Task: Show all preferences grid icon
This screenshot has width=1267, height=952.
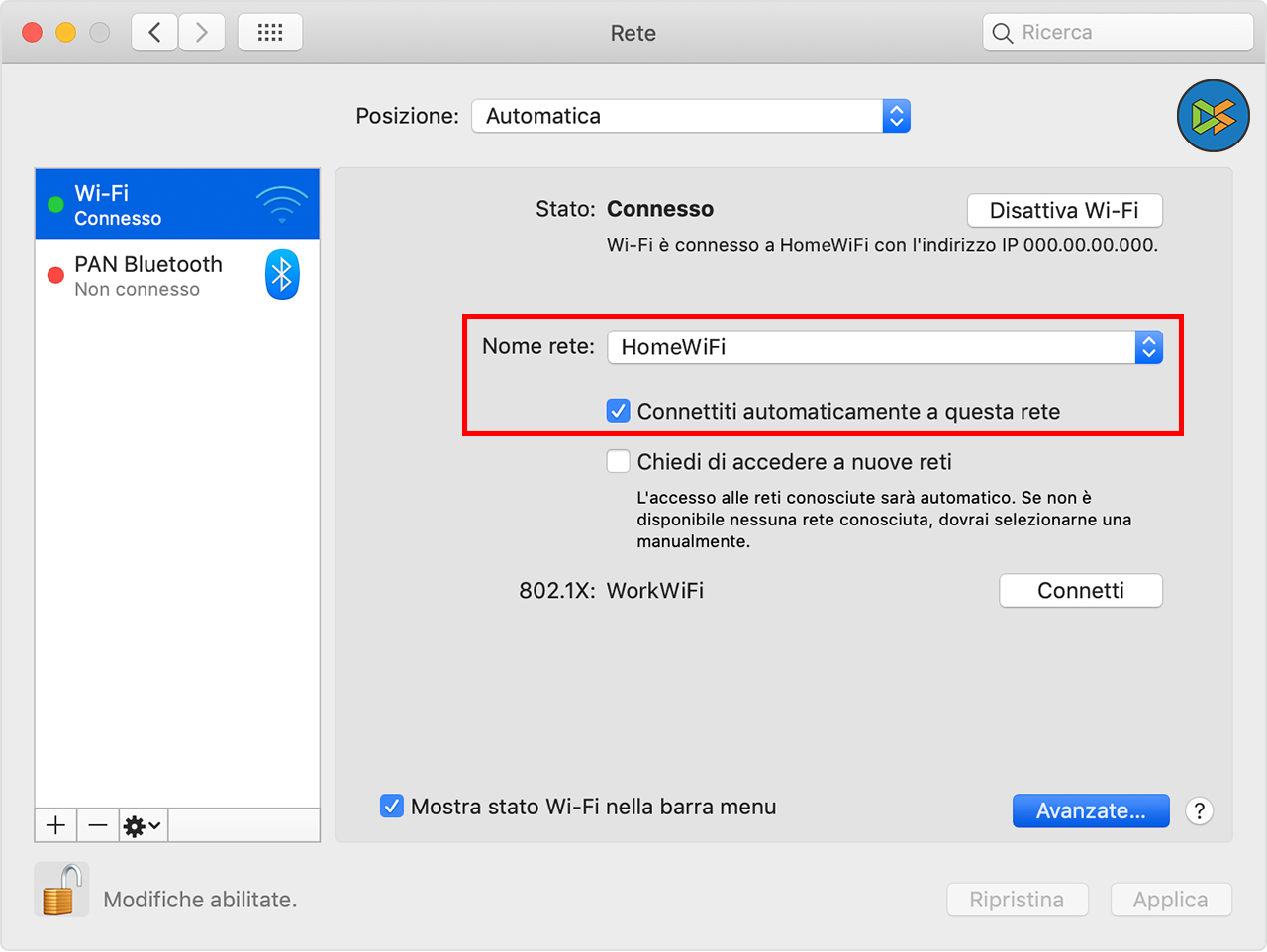Action: pos(269,33)
